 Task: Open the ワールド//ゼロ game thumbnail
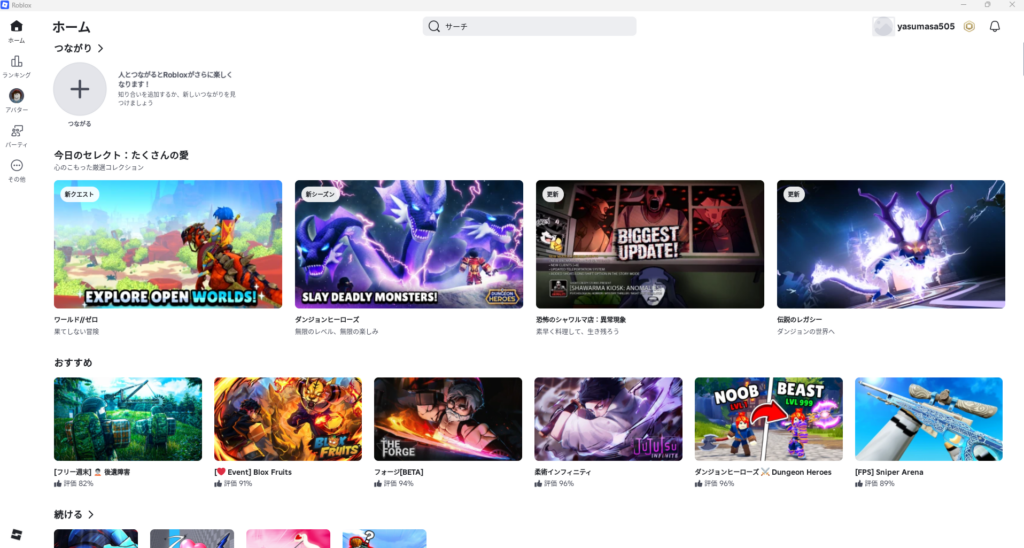[168, 244]
